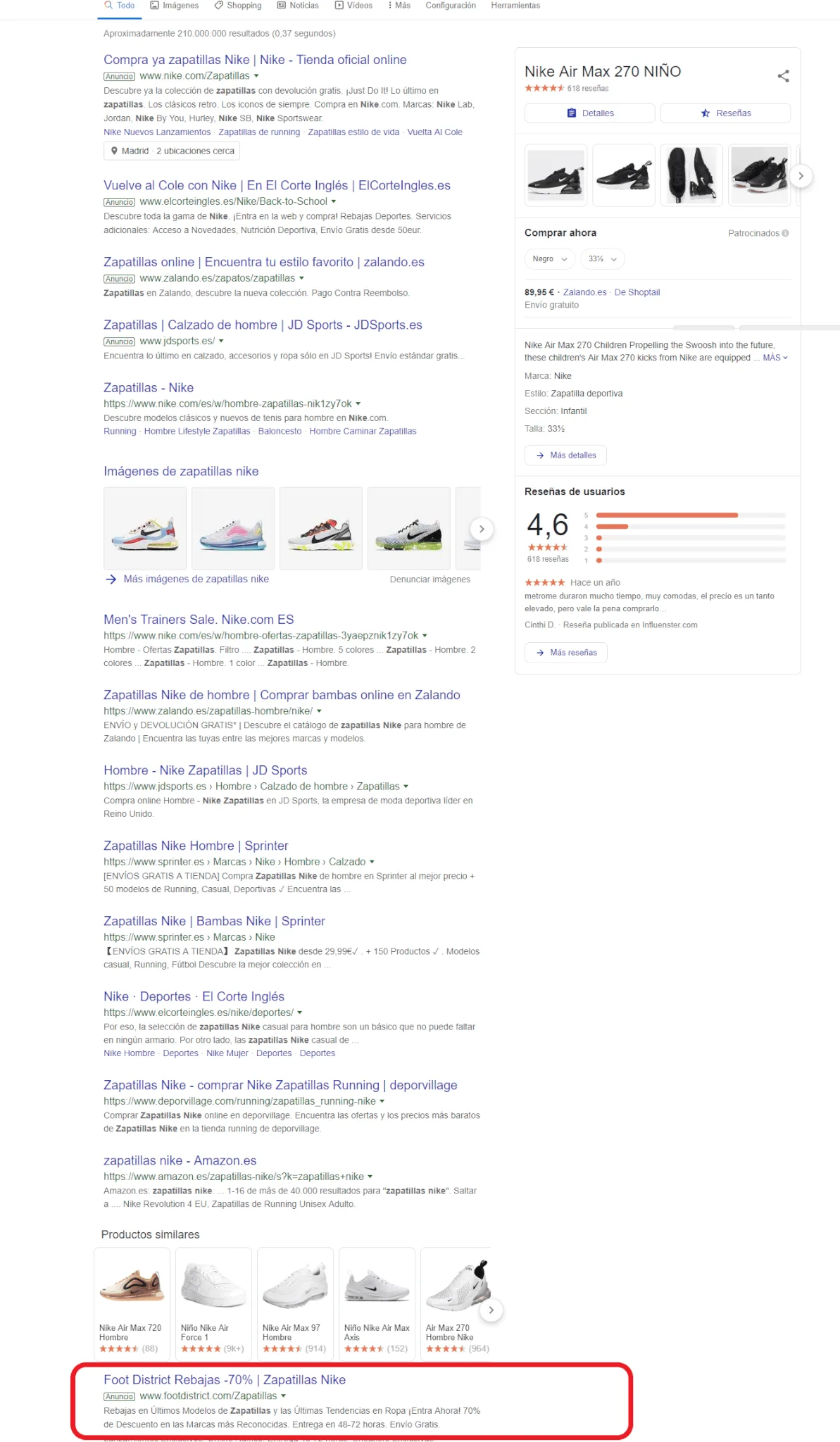Viewport: 840px width, 1442px height.
Task: Open Zapatillas online zalando.es ad result
Action: (264, 262)
